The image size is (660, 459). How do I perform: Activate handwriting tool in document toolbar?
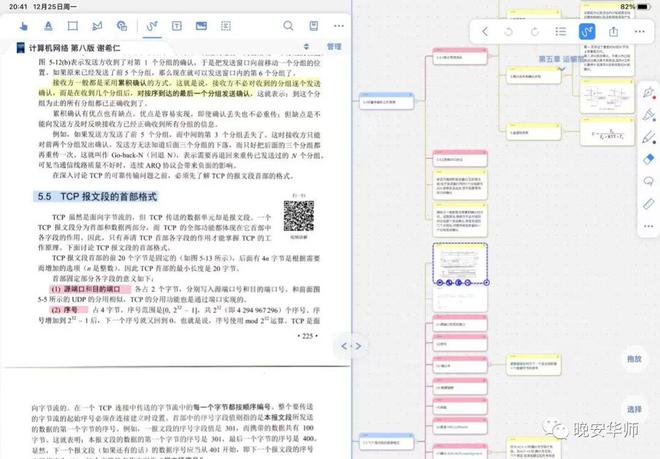tap(152, 26)
